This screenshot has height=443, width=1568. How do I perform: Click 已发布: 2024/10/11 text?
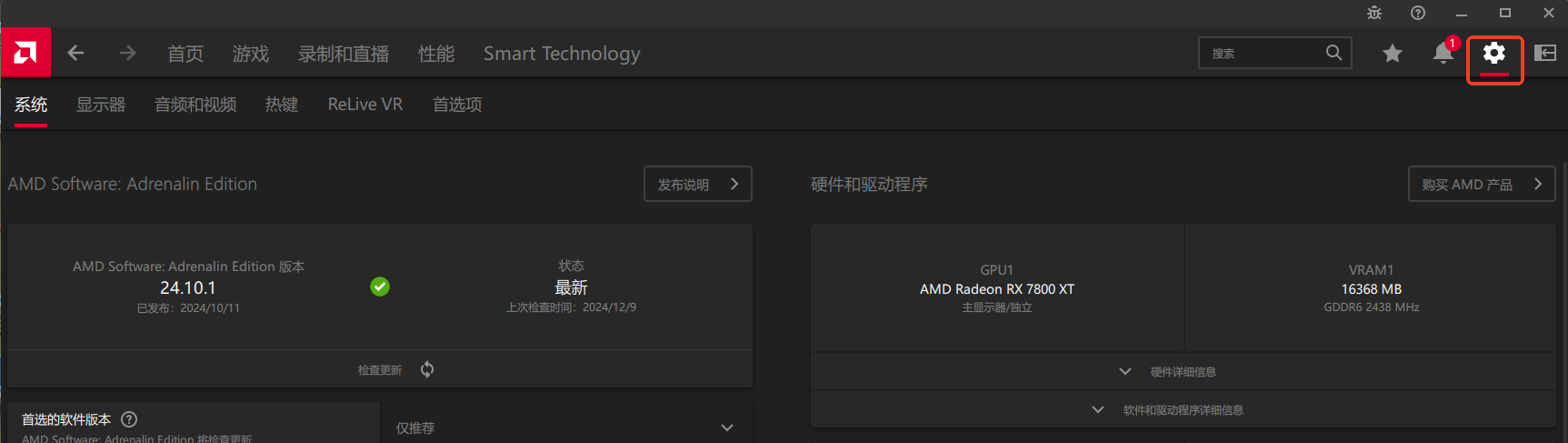pyautogui.click(x=188, y=308)
